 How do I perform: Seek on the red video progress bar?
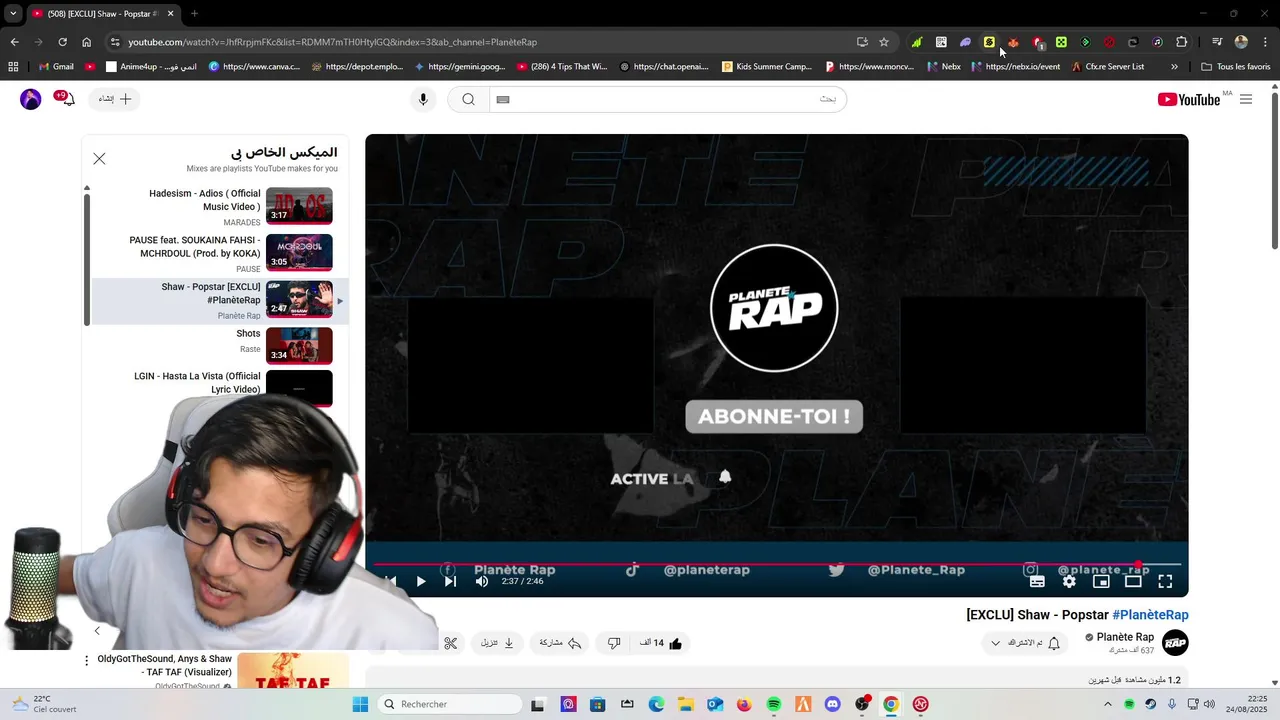[x=776, y=565]
